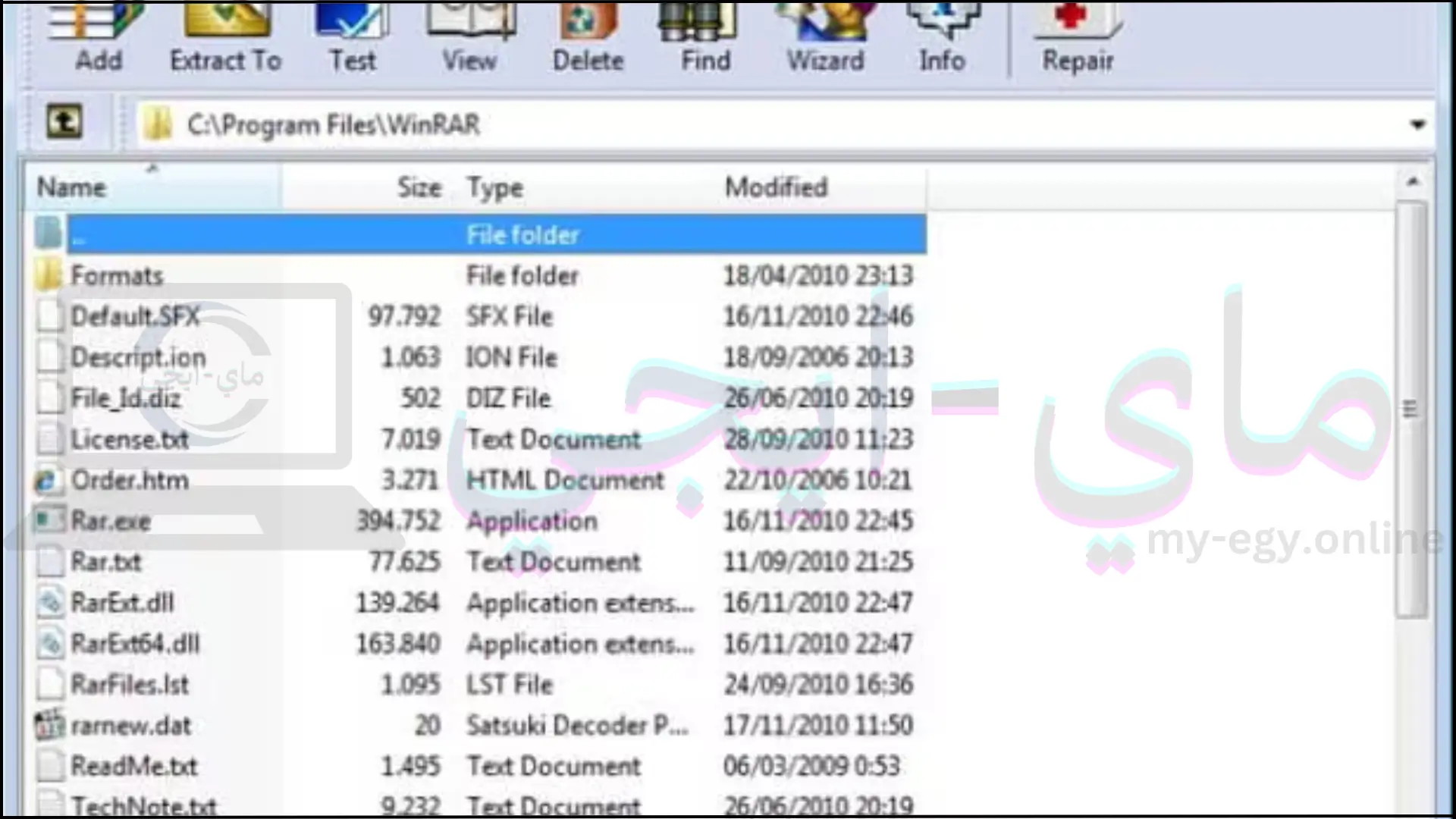The width and height of the screenshot is (1456, 819).
Task: Select the ReadMe.txt file
Action: [133, 767]
